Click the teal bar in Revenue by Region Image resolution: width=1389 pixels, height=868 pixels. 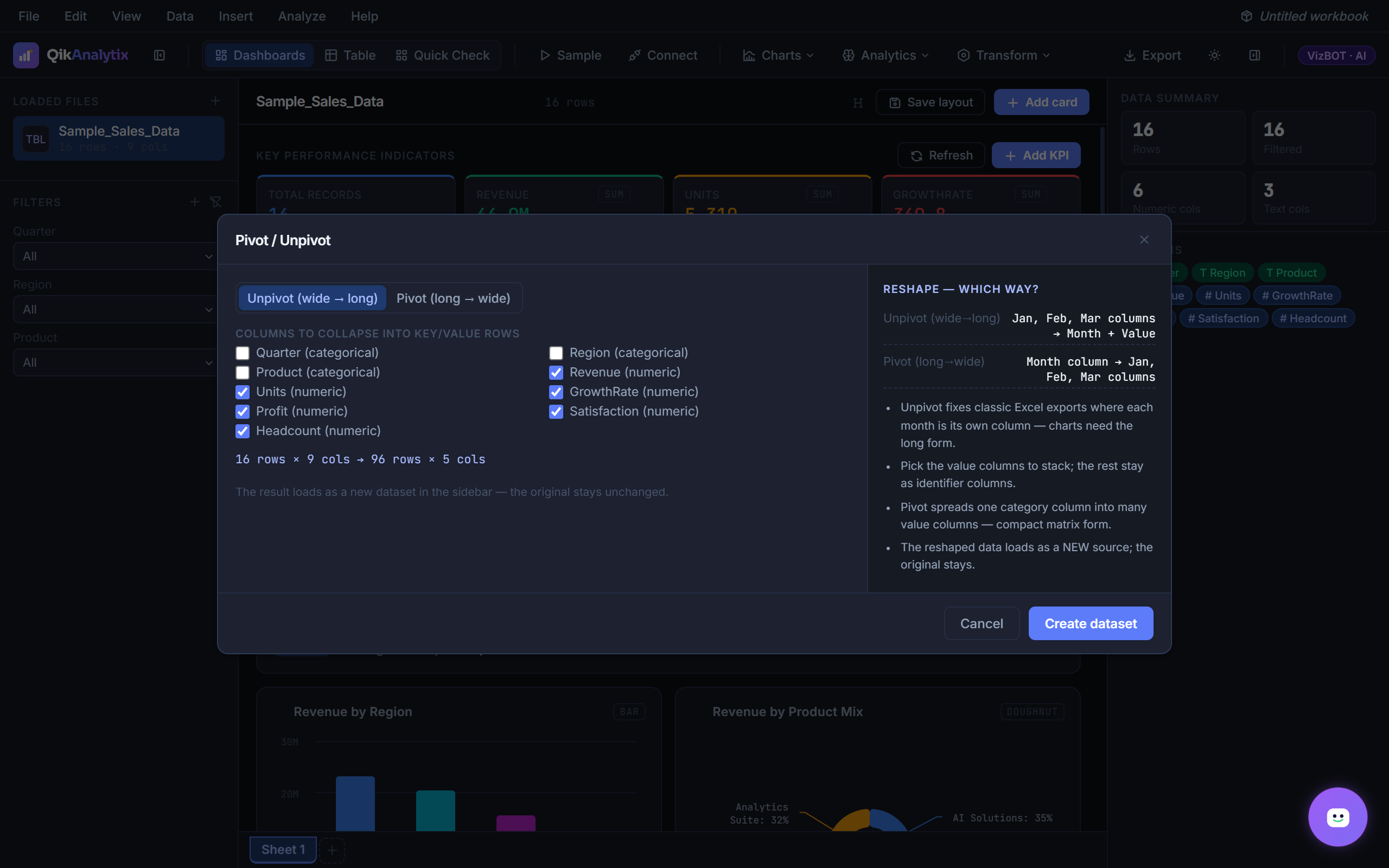pos(436,810)
